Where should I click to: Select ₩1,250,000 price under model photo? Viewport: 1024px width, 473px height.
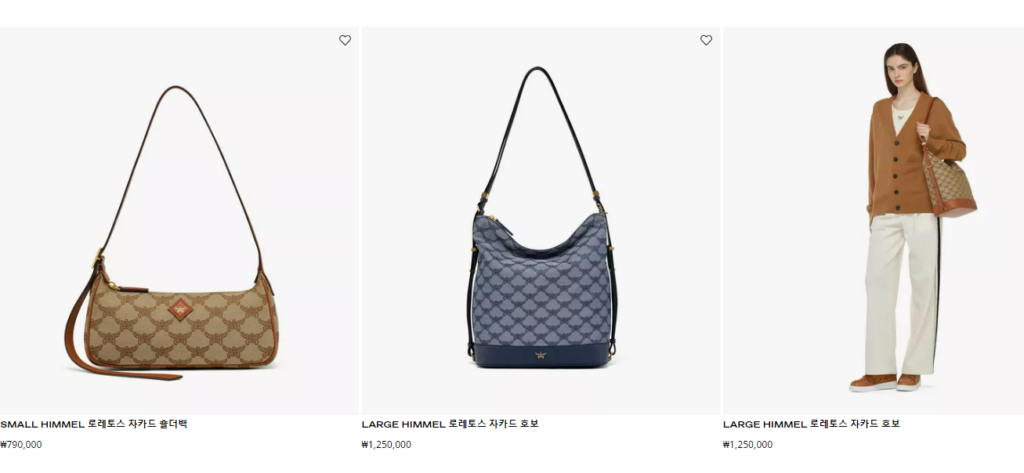[x=748, y=445]
